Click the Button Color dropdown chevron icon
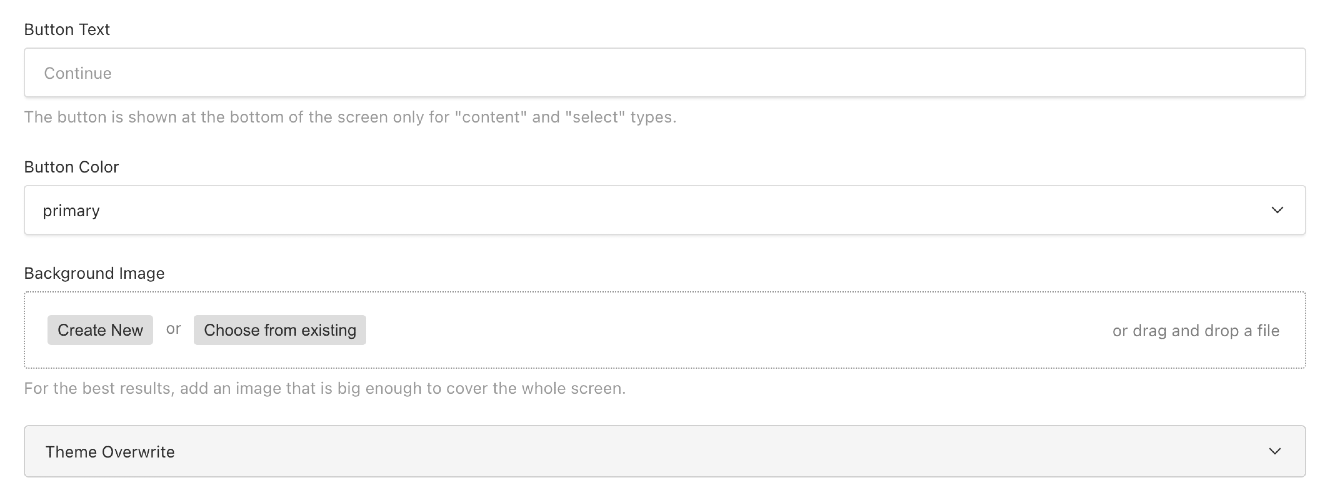Screen dimensions: 1330x500 (1277, 210)
